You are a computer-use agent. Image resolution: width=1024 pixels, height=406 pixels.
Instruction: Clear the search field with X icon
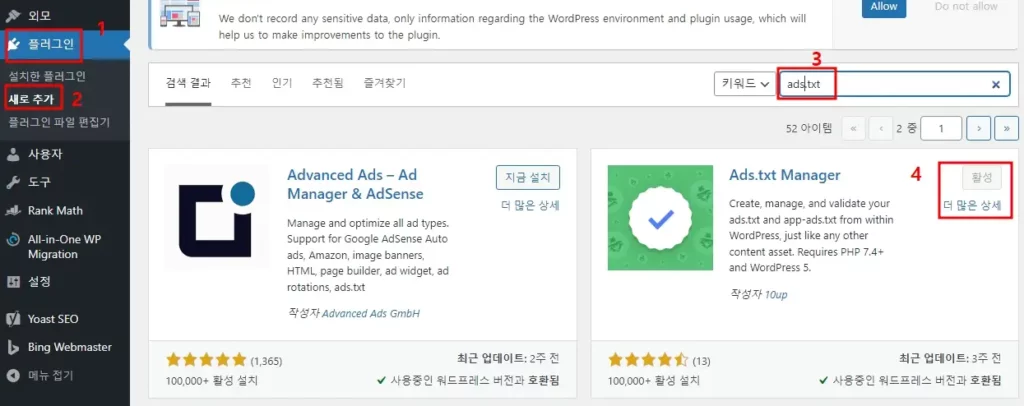coord(996,84)
